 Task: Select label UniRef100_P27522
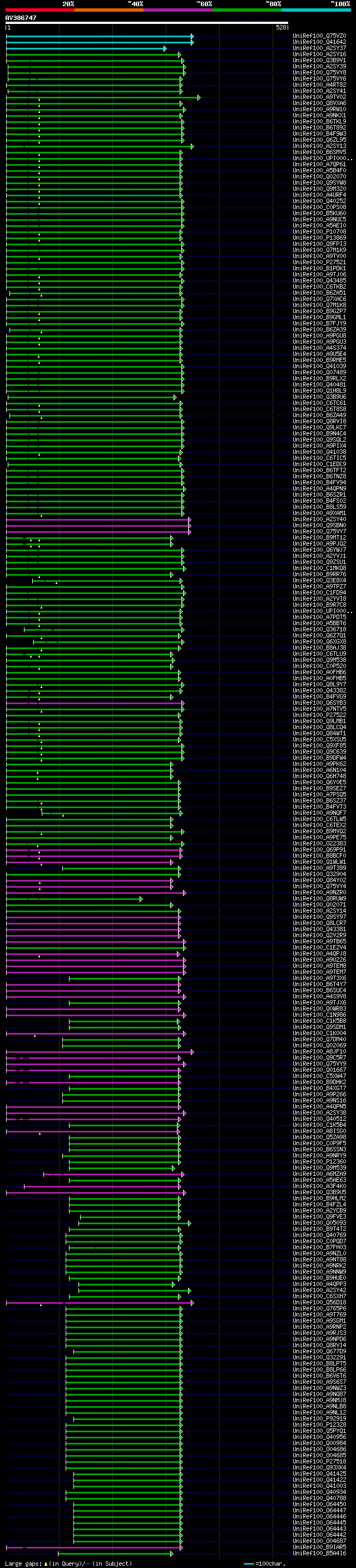(319, 715)
